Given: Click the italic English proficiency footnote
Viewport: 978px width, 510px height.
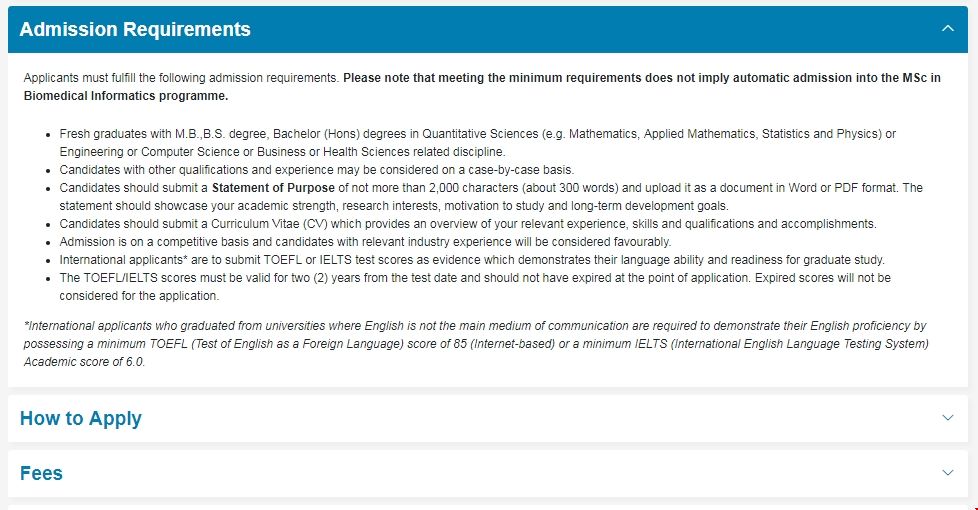Looking at the screenshot, I should (475, 344).
